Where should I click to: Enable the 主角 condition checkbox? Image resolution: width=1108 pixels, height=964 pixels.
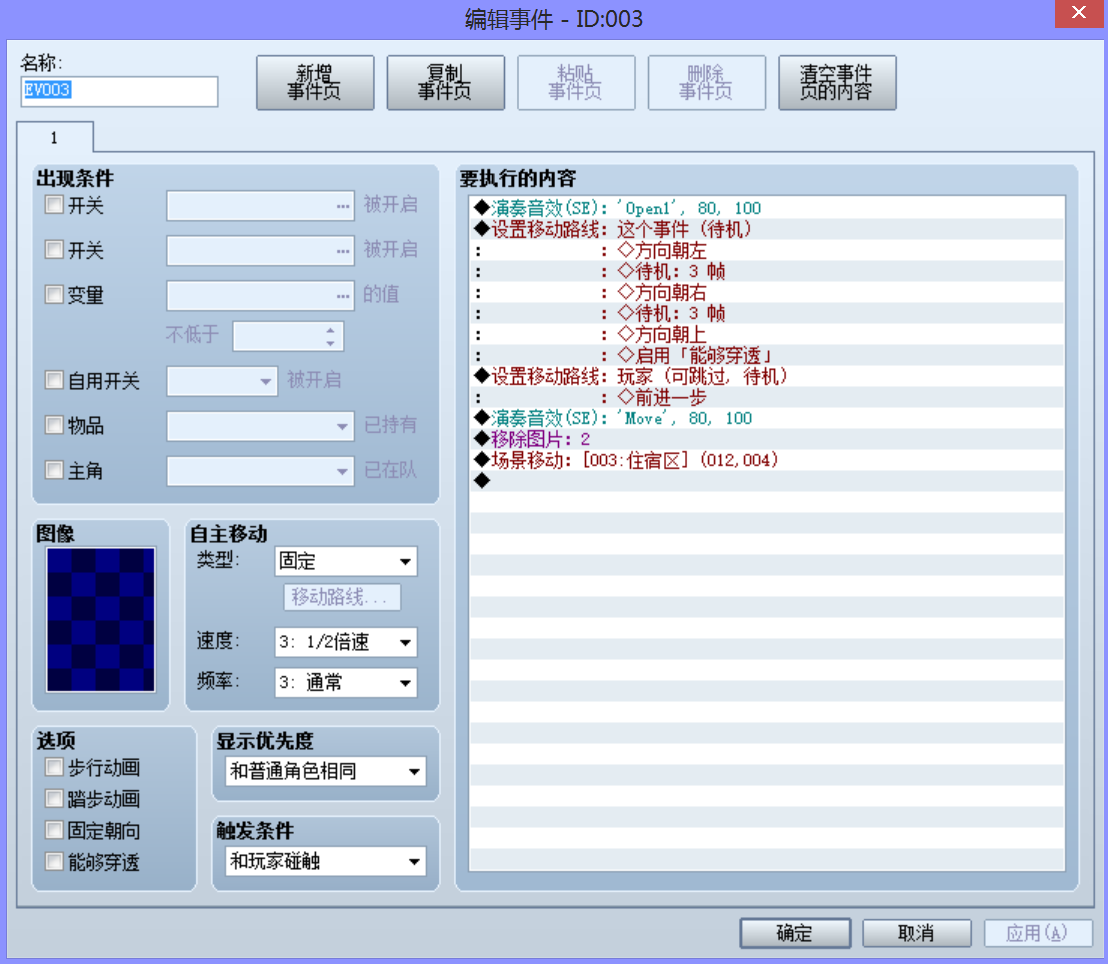point(54,470)
